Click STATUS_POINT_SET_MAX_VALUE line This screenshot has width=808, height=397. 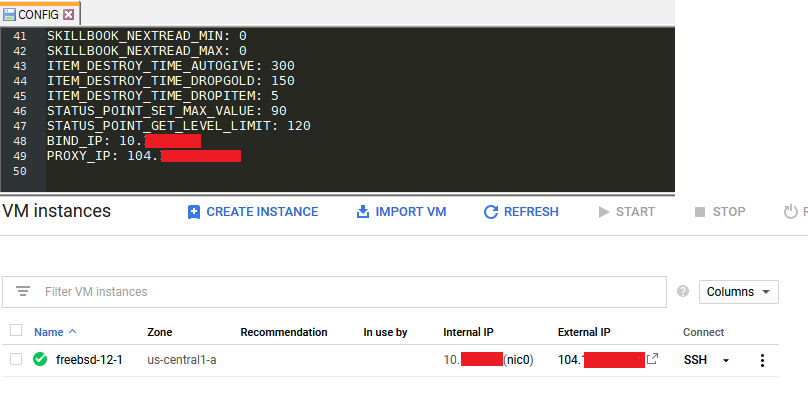pos(167,111)
